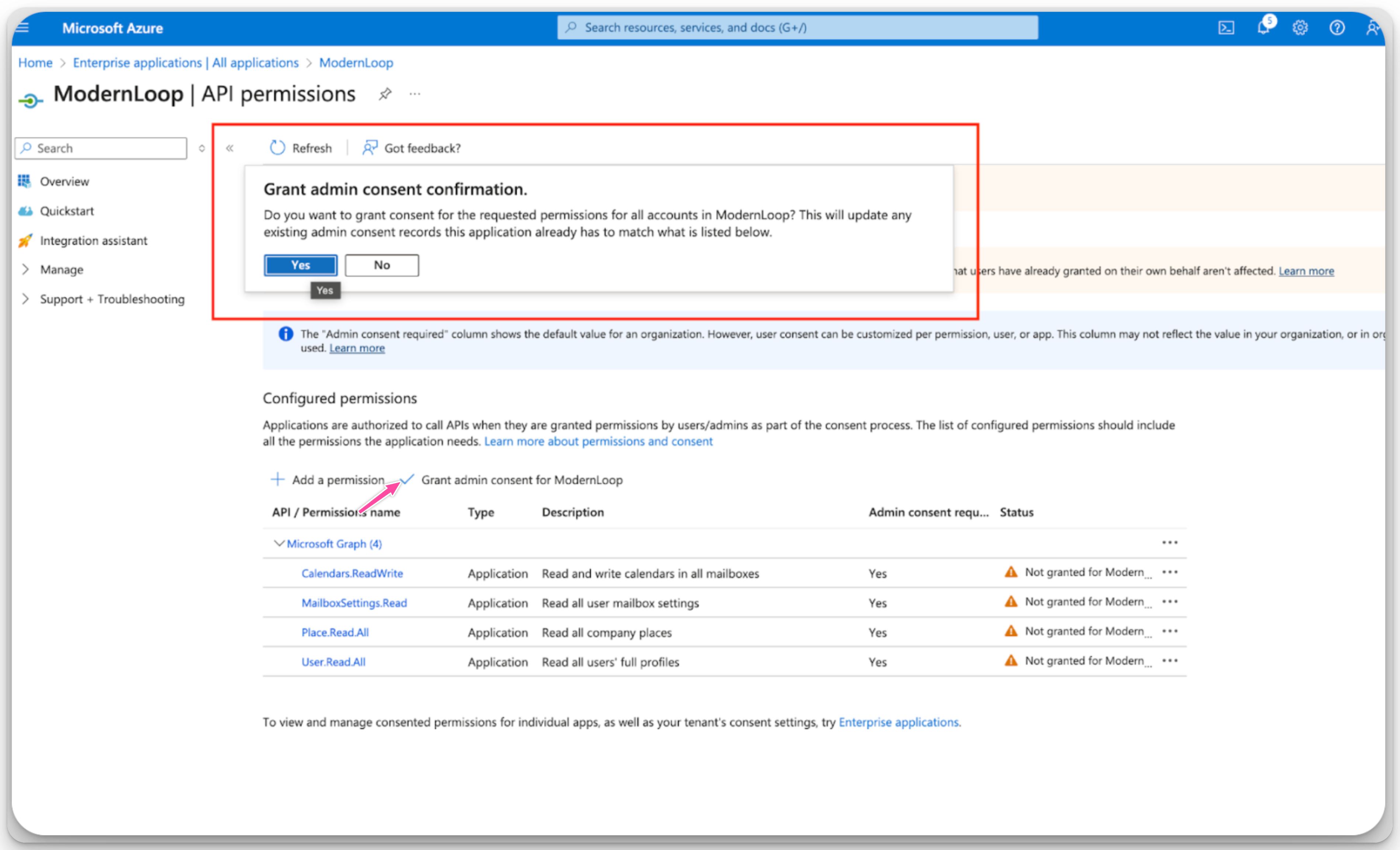Open Quickstart in the sidebar
This screenshot has width=1400, height=850.
click(x=66, y=211)
